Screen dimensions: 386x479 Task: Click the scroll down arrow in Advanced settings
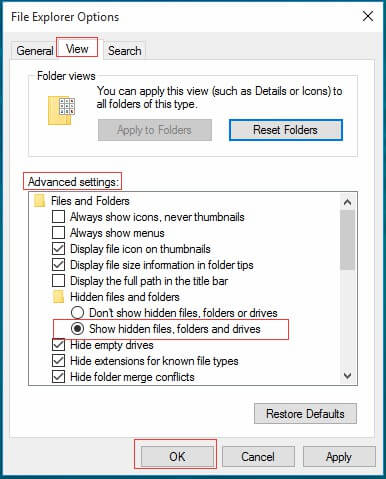347,376
